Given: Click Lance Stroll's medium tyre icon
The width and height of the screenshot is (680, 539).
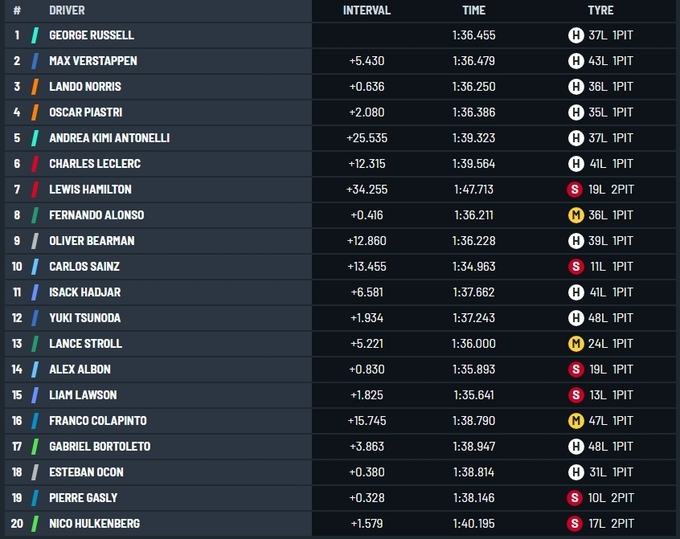Looking at the screenshot, I should point(576,343).
